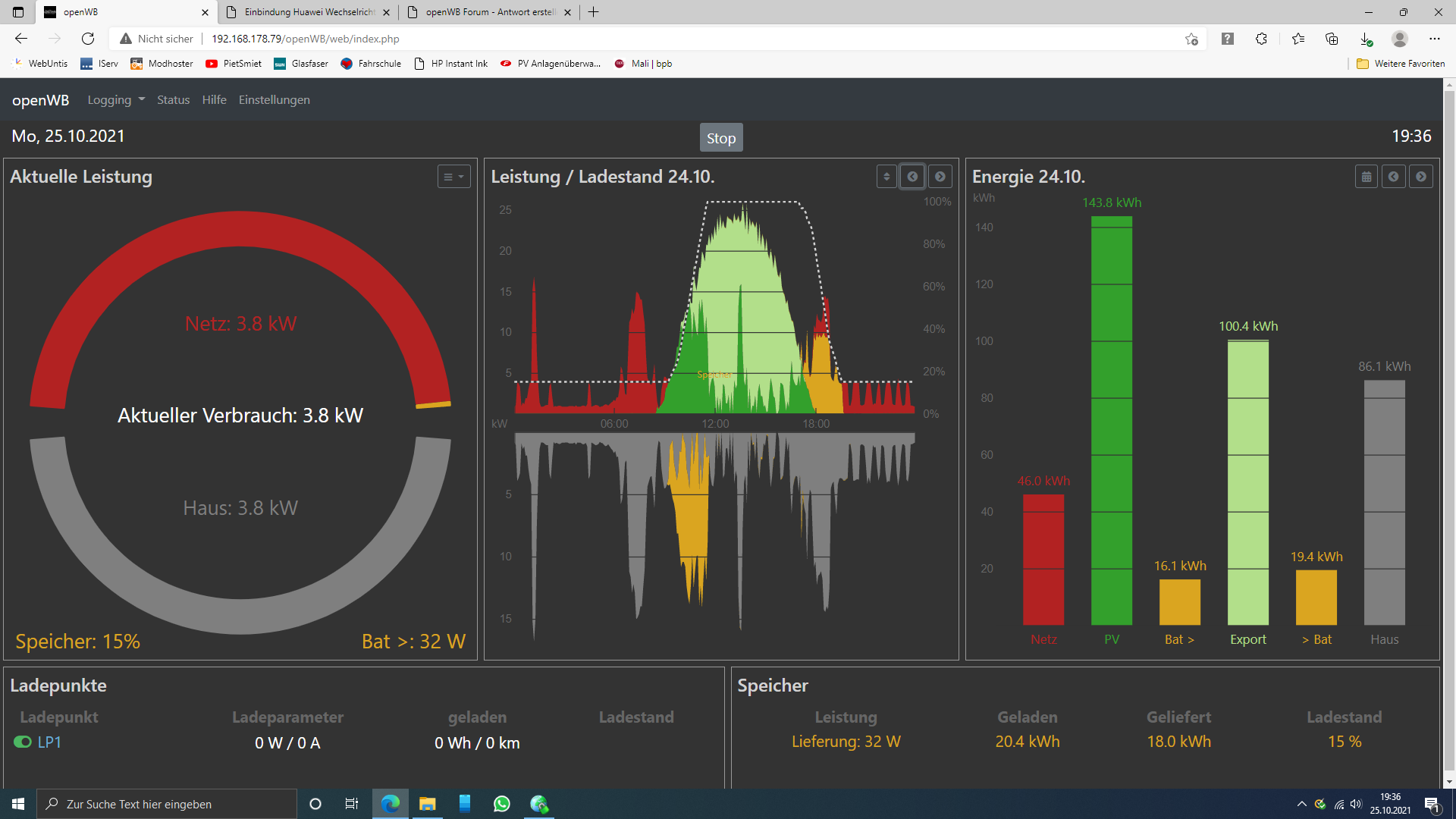1456x819 pixels.
Task: Open Aktuelle Leistung hamburger dropdown menu
Action: coord(453,177)
